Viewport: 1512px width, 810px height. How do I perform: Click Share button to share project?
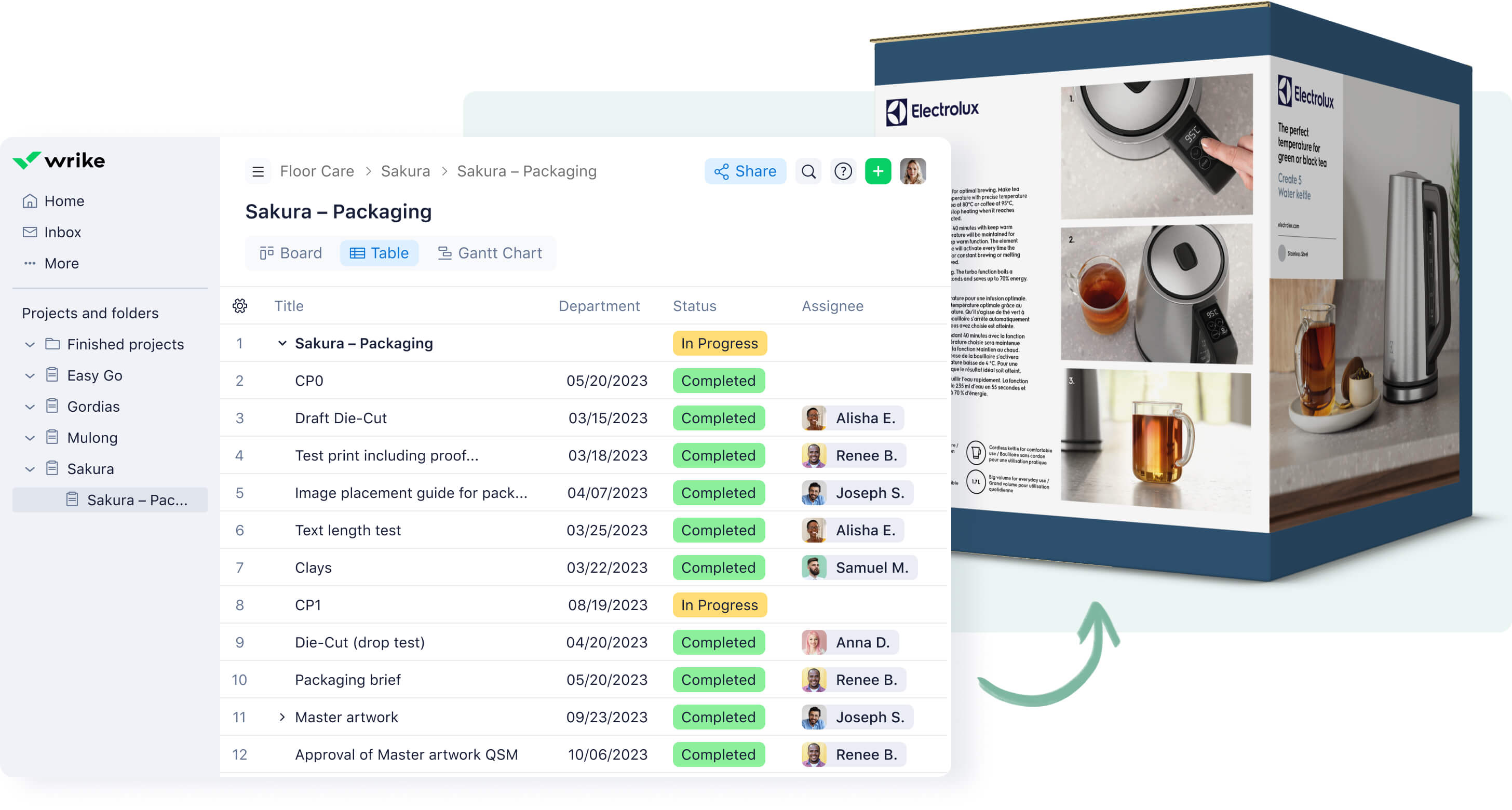pyautogui.click(x=744, y=170)
